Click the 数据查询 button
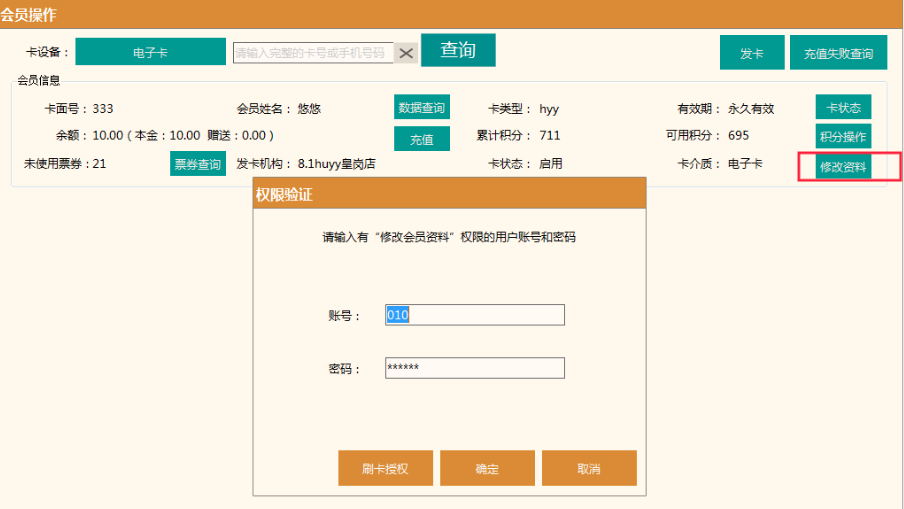Screen dimensions: 904x509 coord(421,107)
